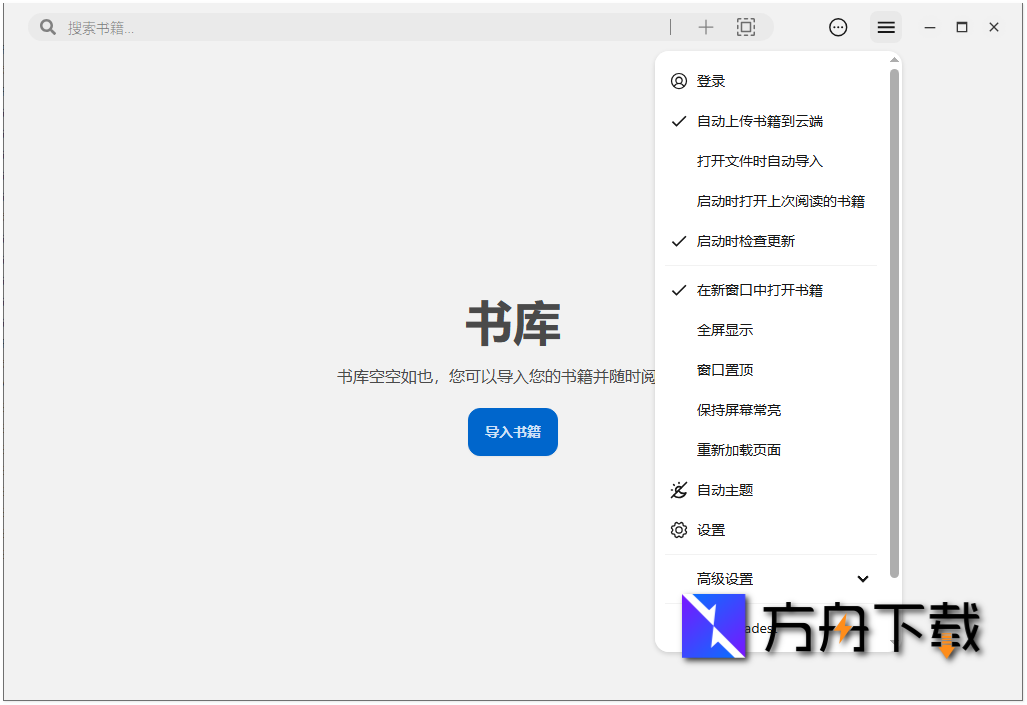Open 设置 via the gear icon
This screenshot has width=1027, height=705.
pyautogui.click(x=679, y=530)
